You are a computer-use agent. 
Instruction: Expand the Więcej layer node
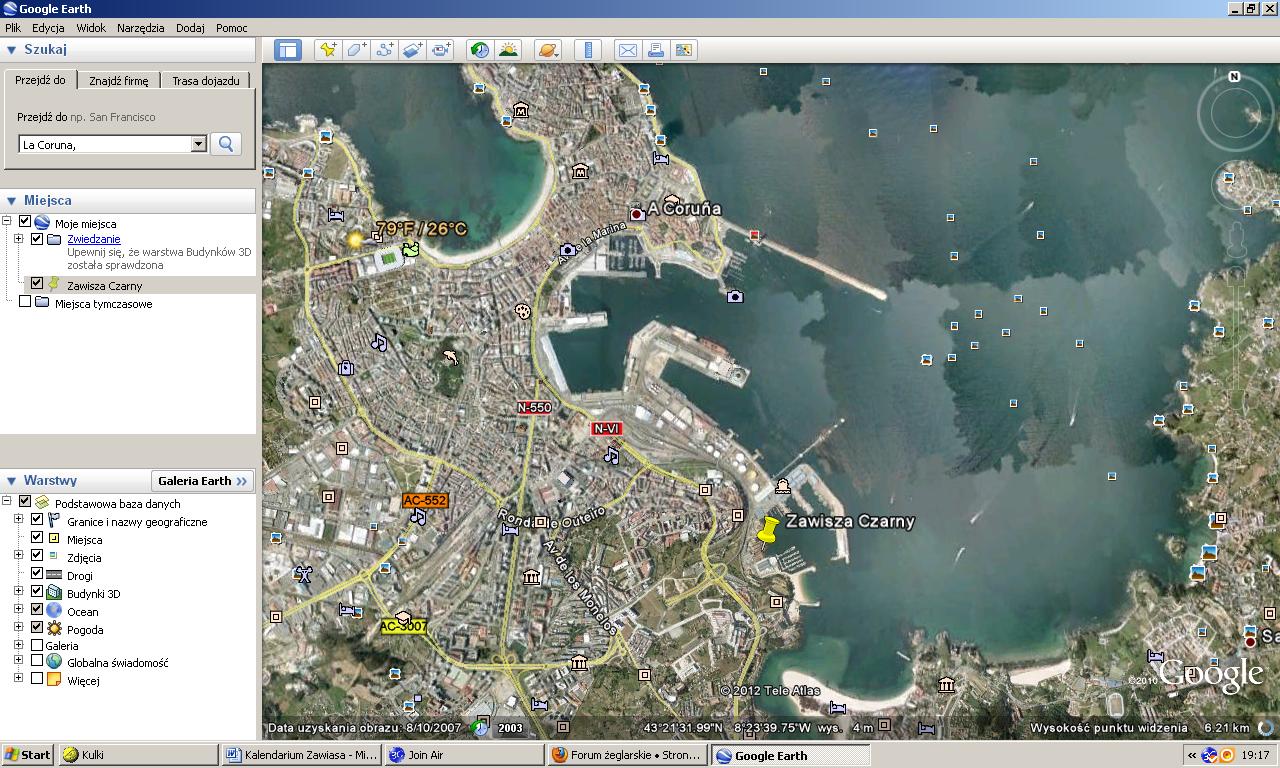point(18,678)
